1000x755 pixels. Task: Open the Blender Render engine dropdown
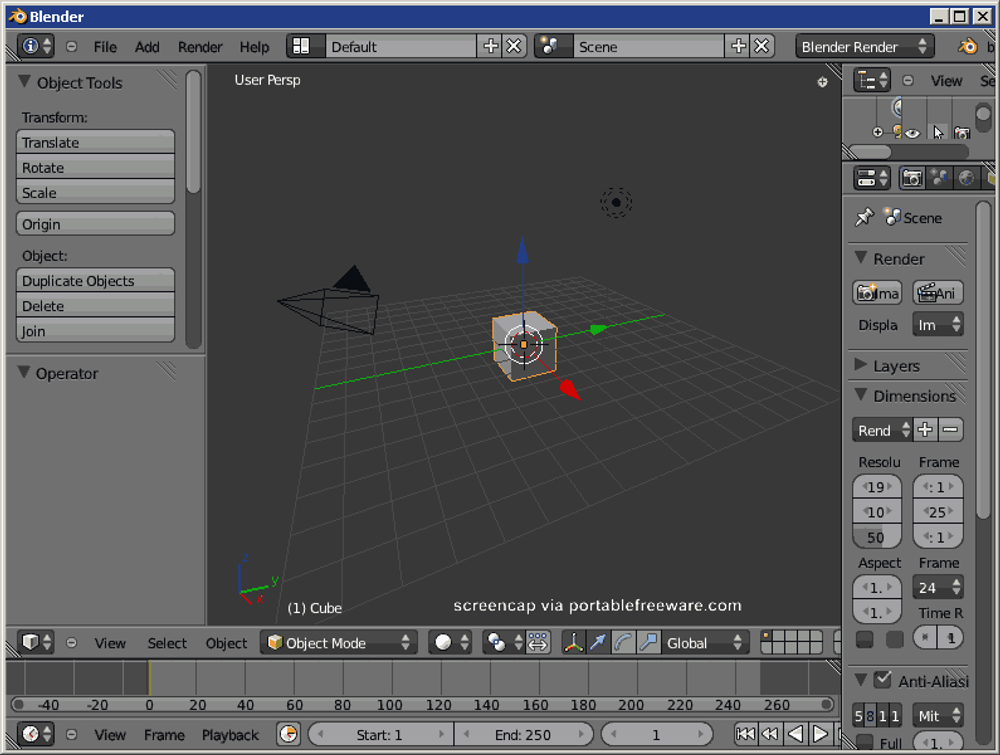pos(865,46)
